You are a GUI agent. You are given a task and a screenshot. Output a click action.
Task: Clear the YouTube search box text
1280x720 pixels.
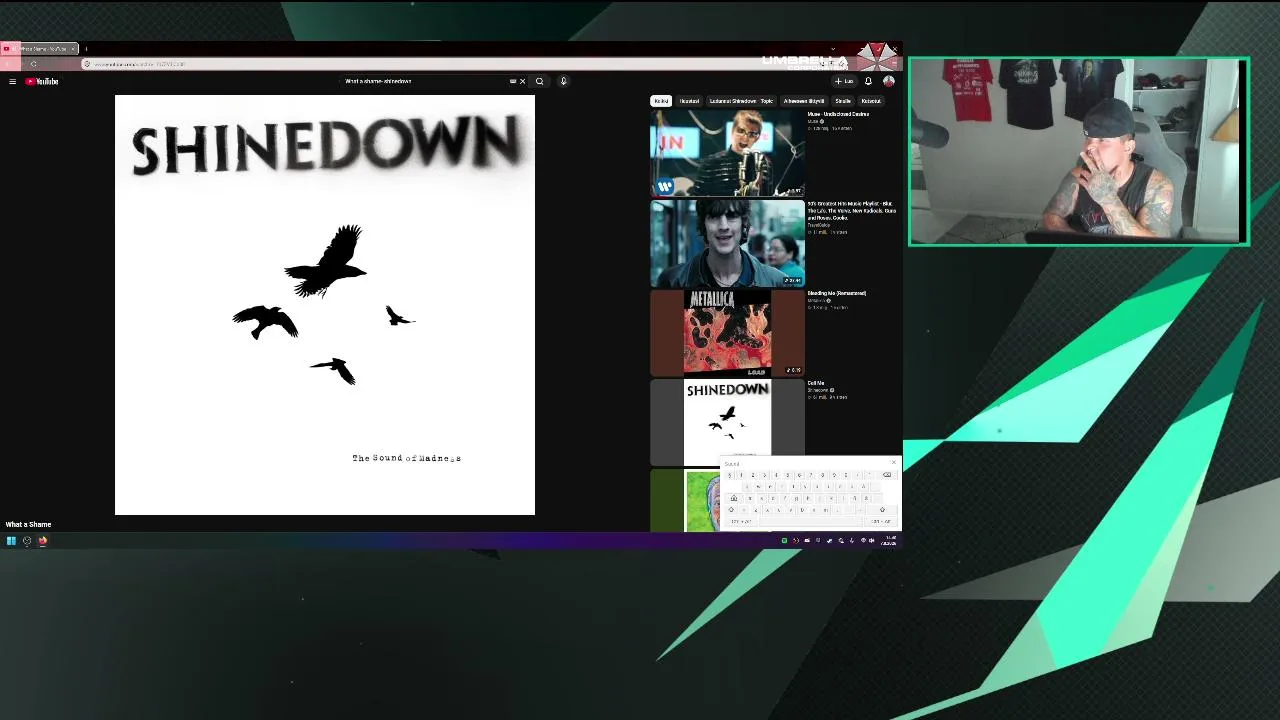[x=522, y=81]
